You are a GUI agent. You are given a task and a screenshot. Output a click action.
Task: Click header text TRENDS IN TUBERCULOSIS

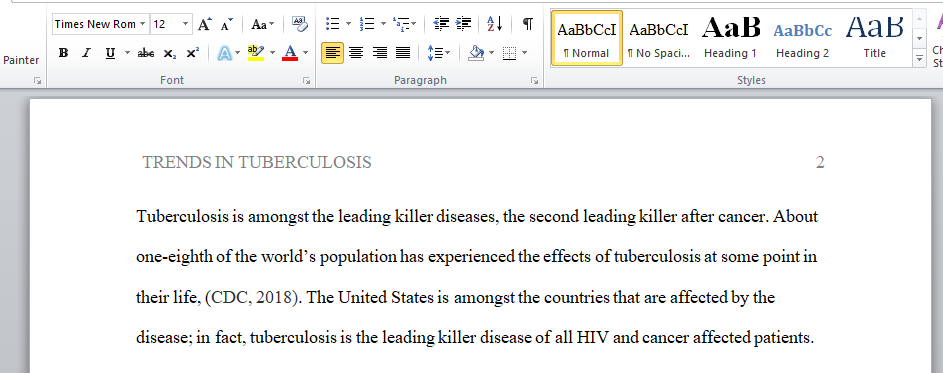[257, 162]
